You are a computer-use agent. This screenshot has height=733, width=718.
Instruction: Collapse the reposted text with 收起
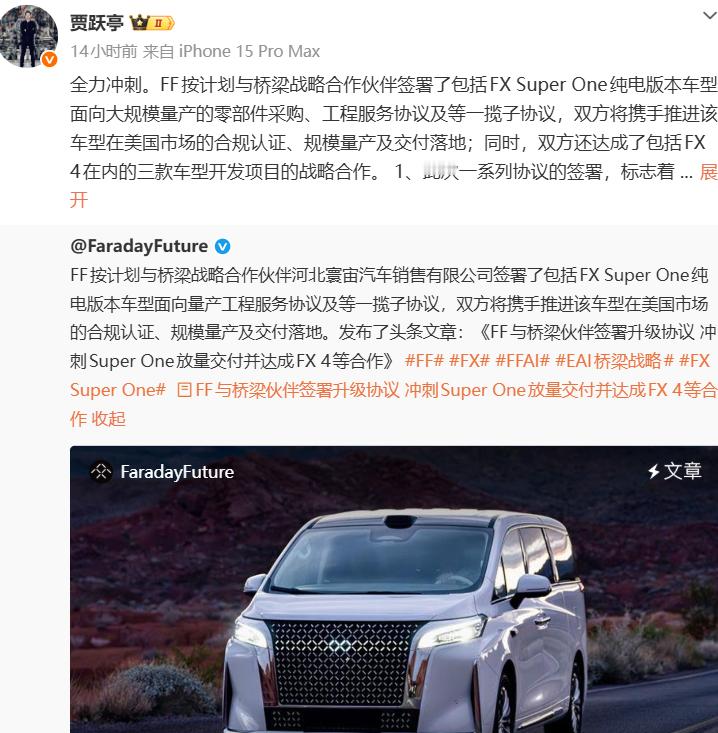(x=108, y=419)
